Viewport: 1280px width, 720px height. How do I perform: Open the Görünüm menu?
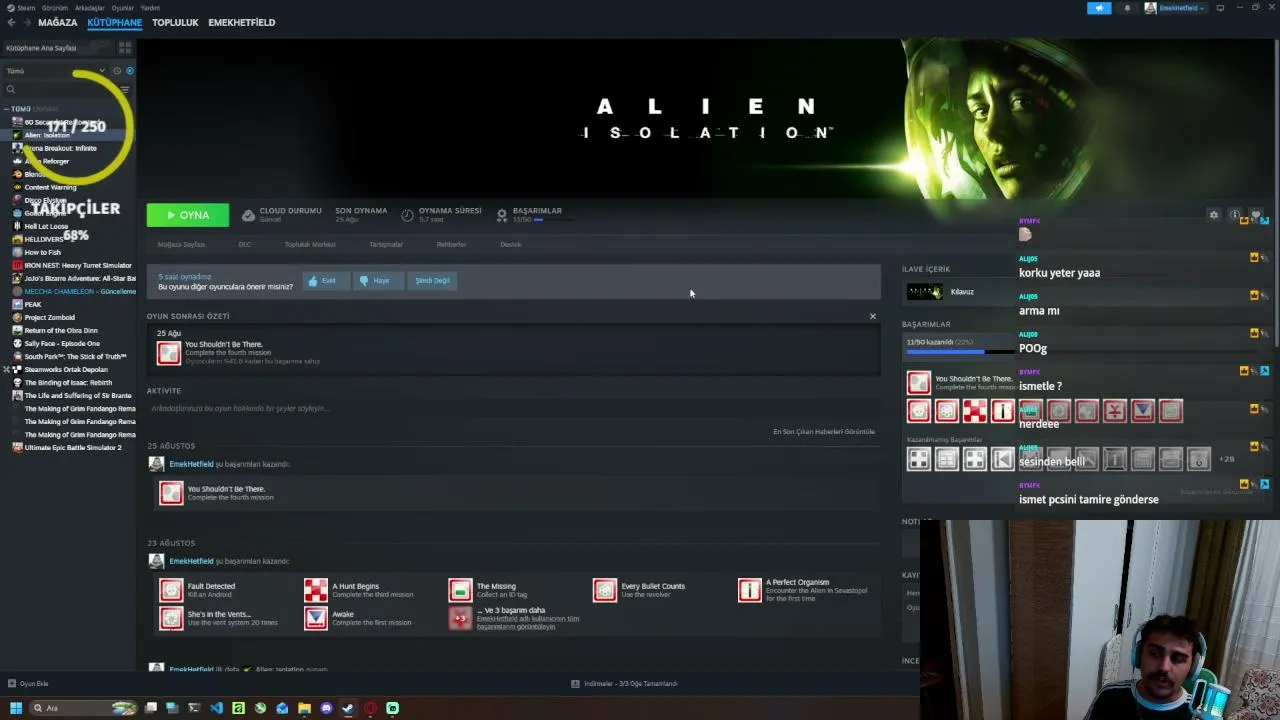coord(53,7)
